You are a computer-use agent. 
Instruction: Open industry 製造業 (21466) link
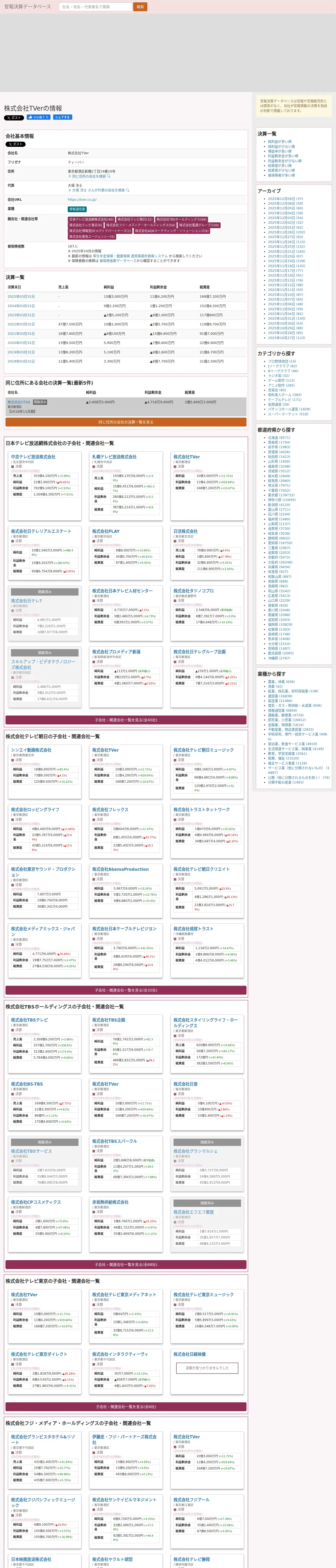tap(280, 701)
